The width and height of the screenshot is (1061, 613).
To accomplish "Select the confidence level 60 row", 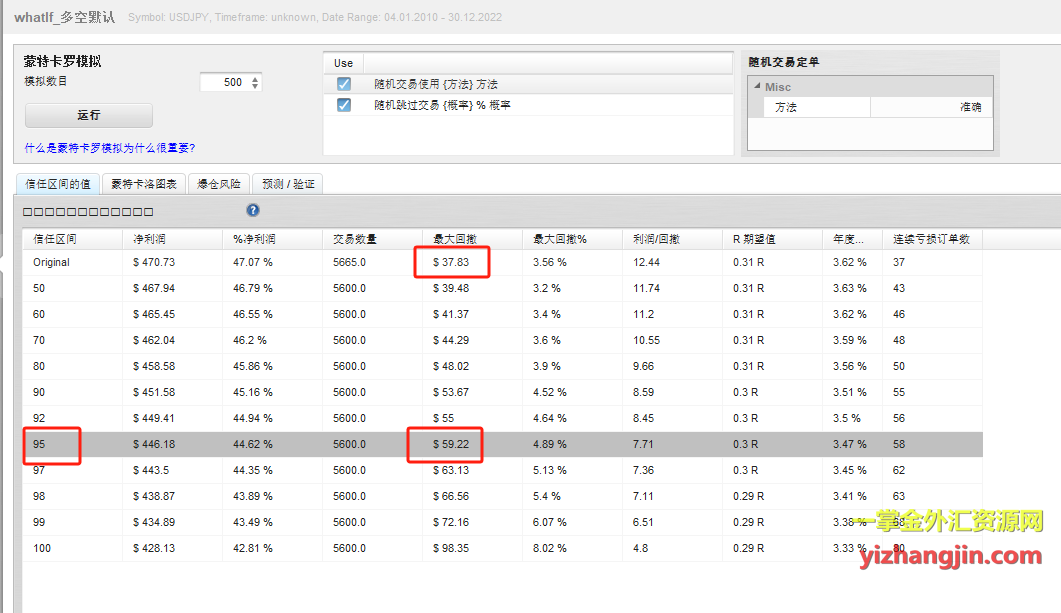I will [502, 314].
